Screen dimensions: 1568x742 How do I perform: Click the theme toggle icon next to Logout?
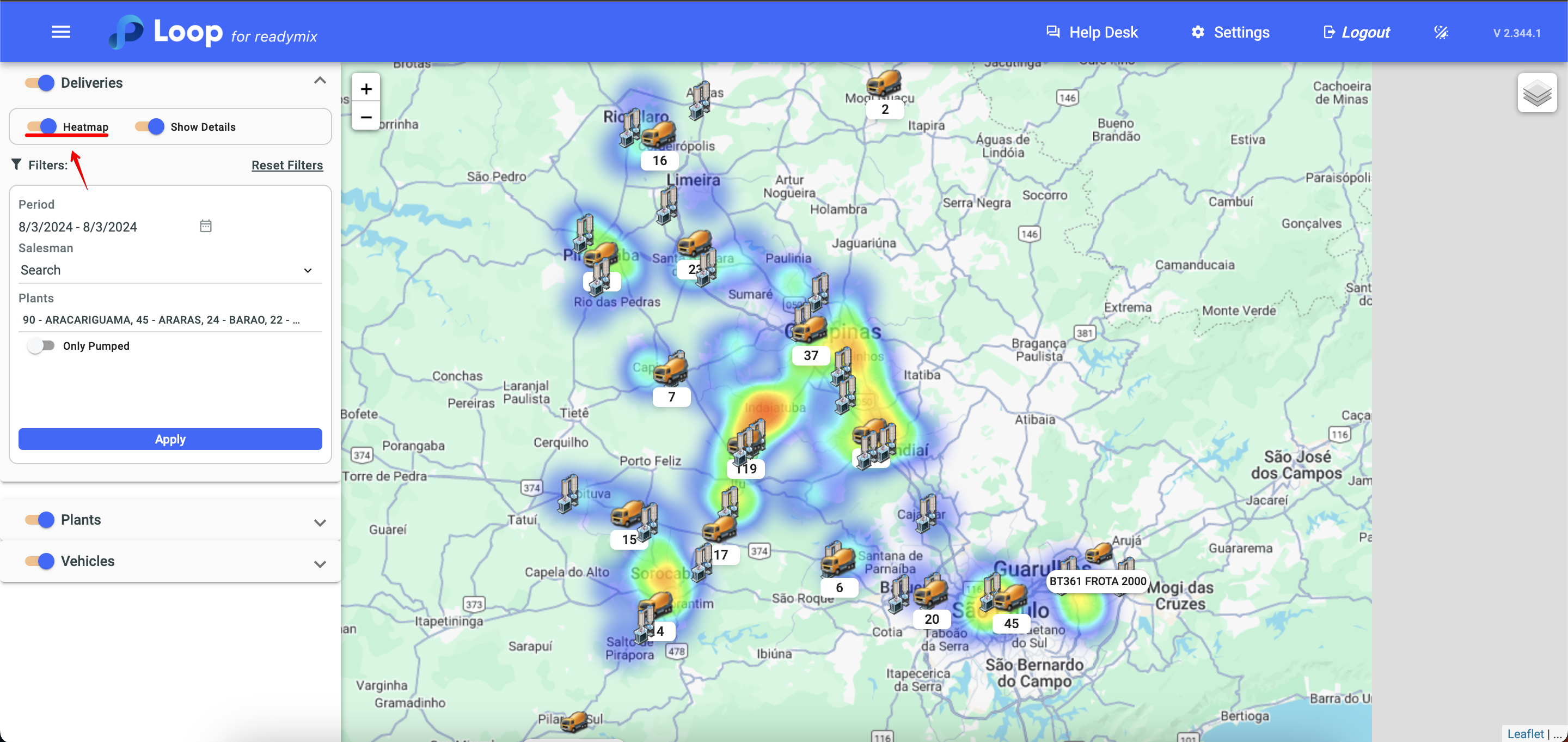point(1441,32)
